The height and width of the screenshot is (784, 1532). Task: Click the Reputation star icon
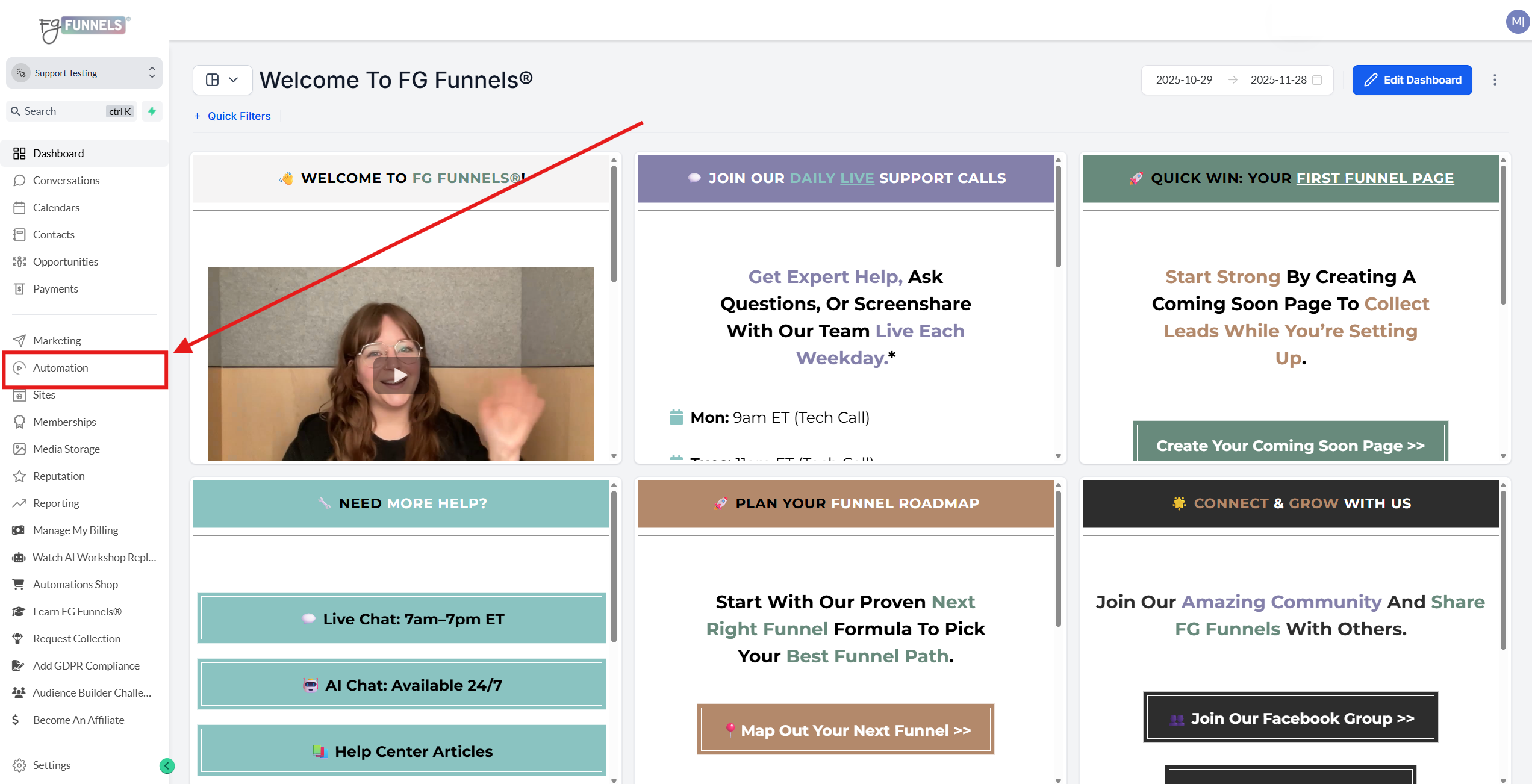19,476
